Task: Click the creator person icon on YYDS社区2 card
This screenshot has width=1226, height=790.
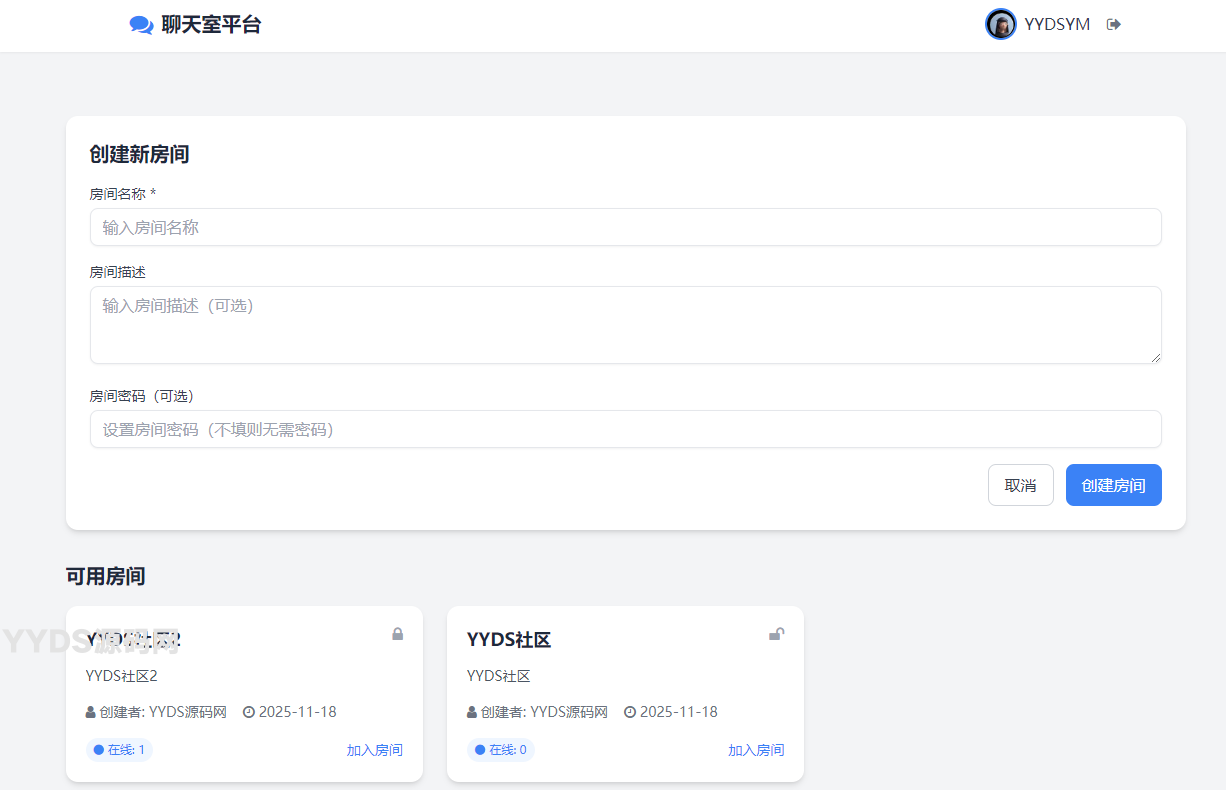Action: (90, 712)
